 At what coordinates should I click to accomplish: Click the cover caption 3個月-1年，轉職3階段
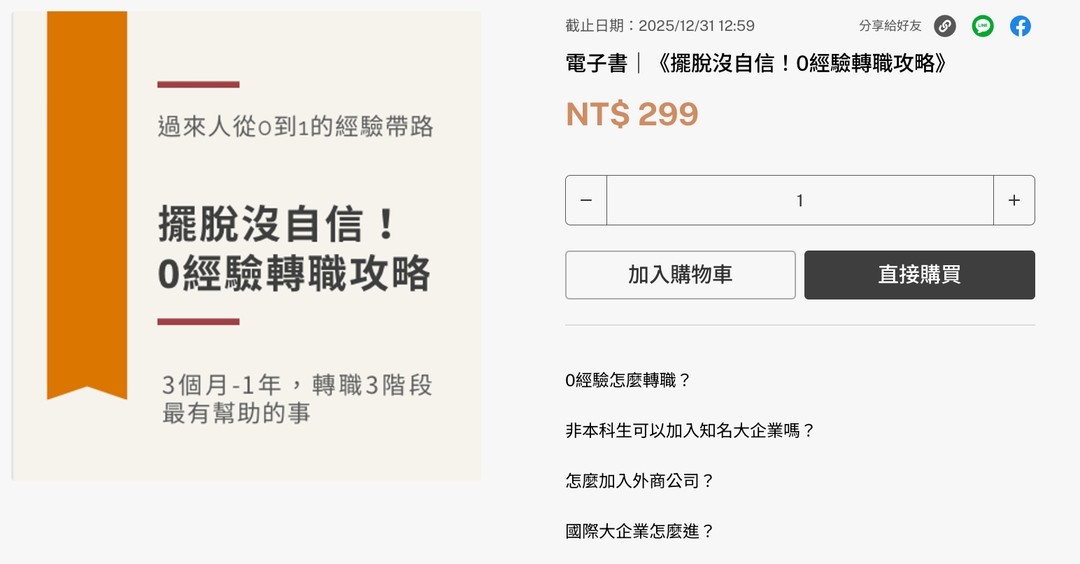tap(297, 386)
